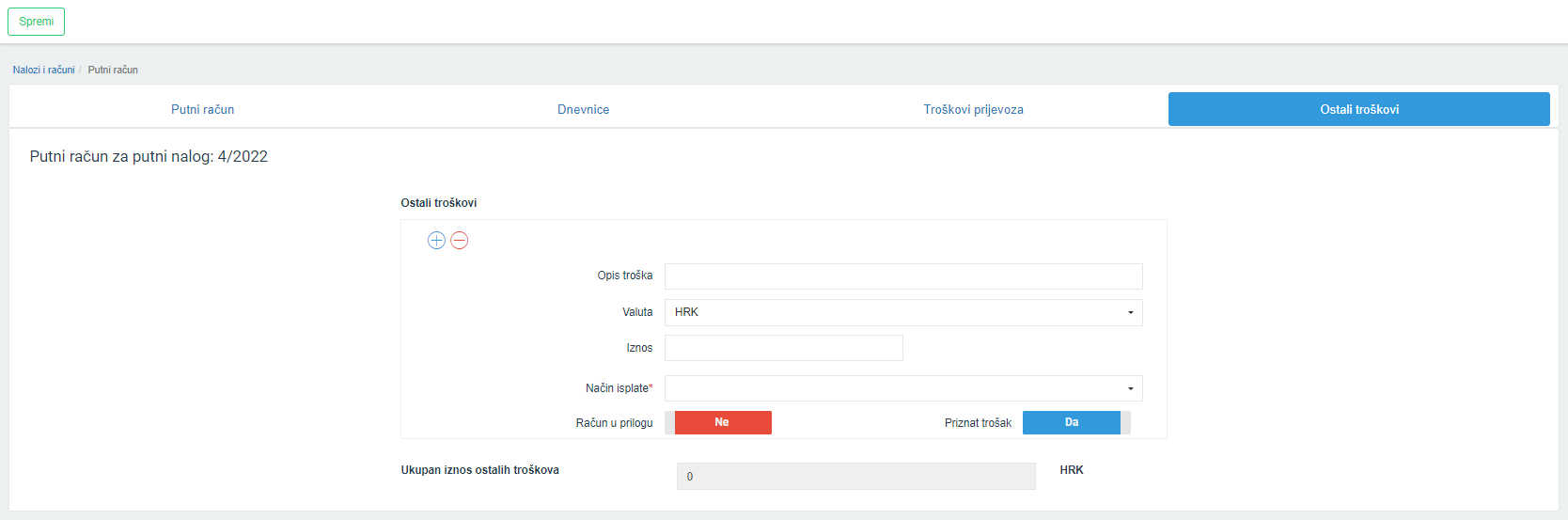Open the Nalozi i računi breadcrumb link
This screenshot has height=520, width=1568.
[43, 70]
